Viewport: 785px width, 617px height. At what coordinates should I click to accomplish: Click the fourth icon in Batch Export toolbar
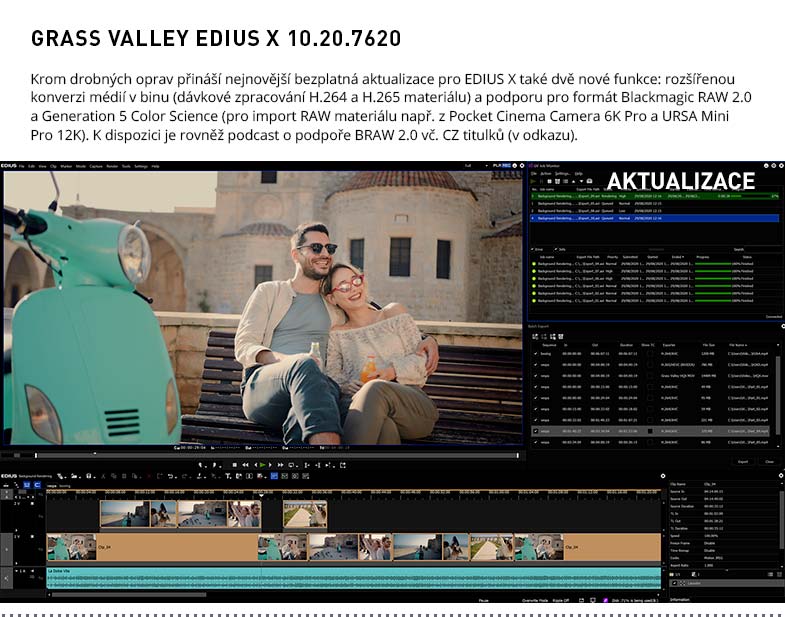[561, 337]
